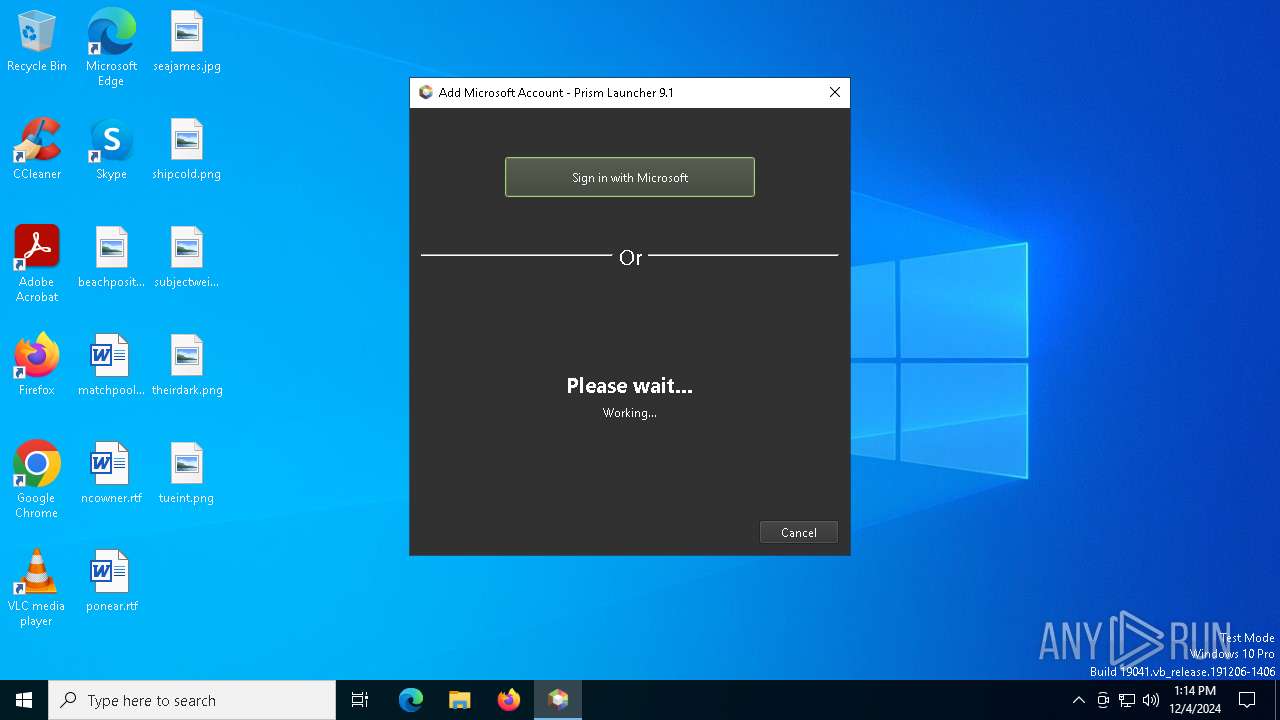Open the Windows Start menu
The height and width of the screenshot is (720, 1280).
pos(24,700)
